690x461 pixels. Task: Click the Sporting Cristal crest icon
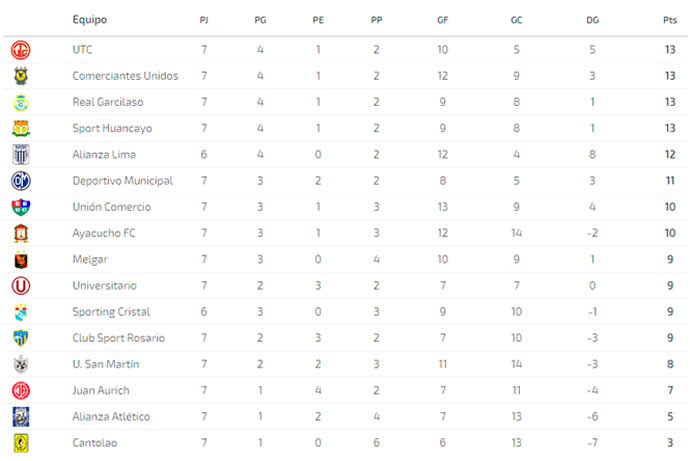coord(21,312)
